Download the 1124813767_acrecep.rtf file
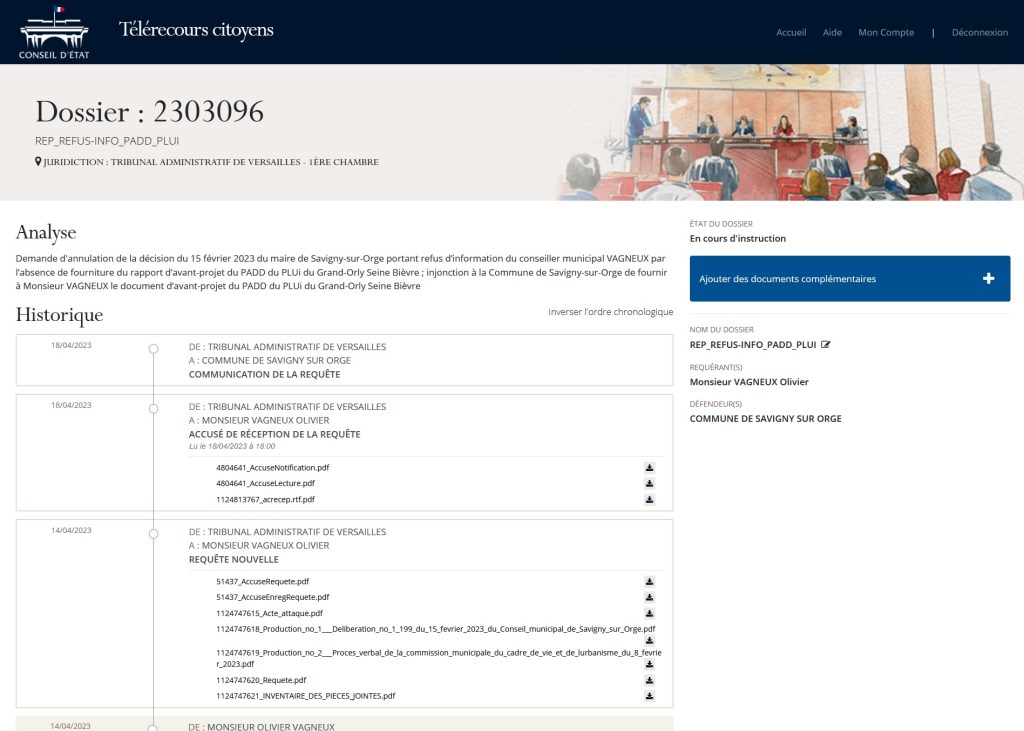The width and height of the screenshot is (1024, 731). click(649, 497)
